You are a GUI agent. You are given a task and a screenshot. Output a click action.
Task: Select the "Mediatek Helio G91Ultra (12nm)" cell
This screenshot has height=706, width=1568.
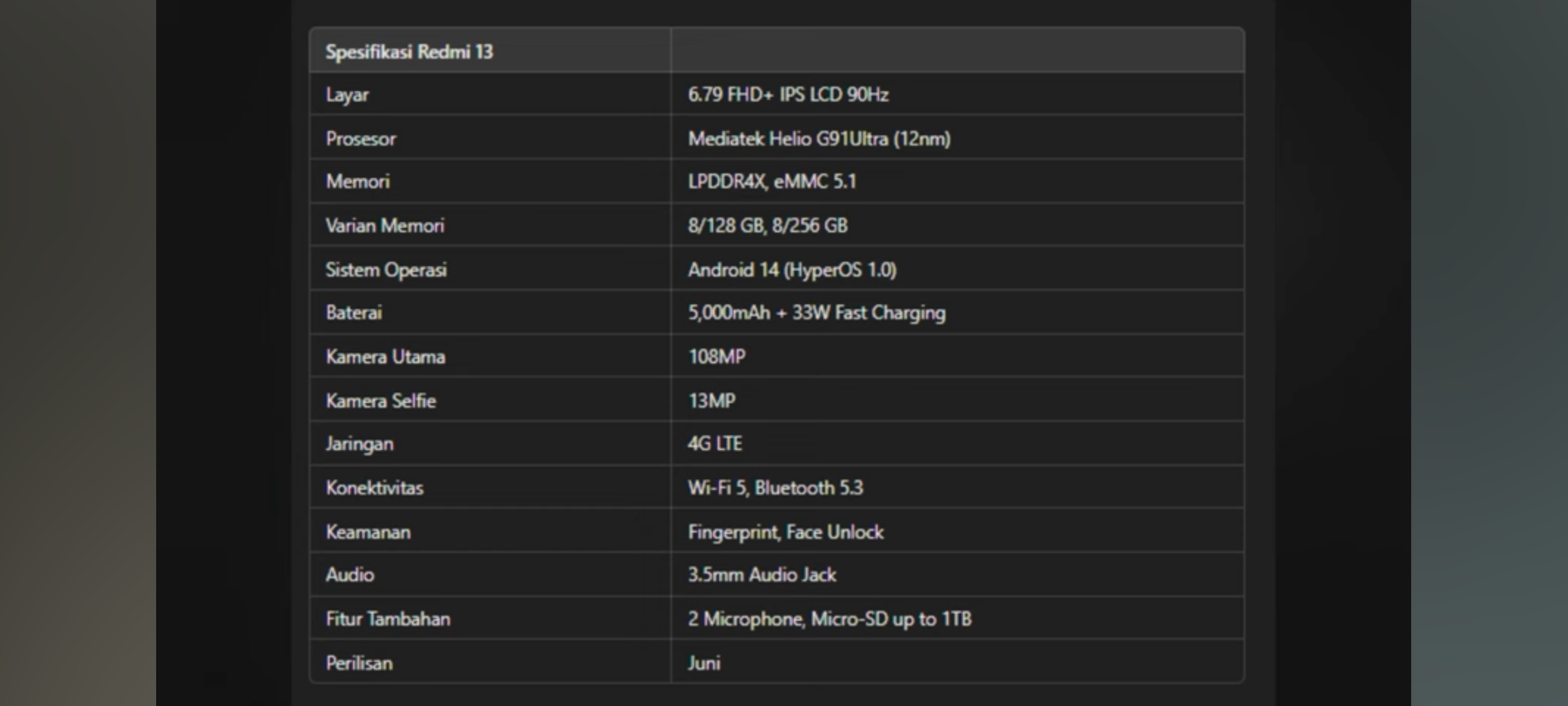point(819,139)
